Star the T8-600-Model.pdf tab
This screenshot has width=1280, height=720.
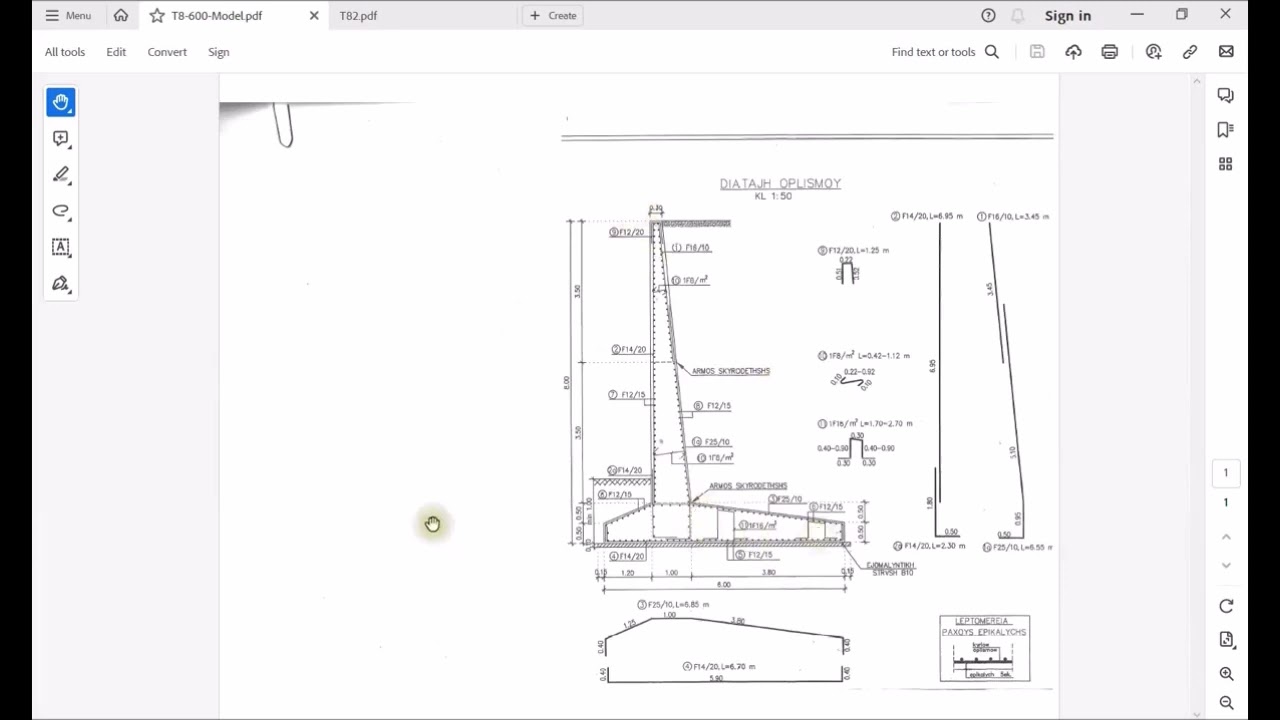point(157,15)
